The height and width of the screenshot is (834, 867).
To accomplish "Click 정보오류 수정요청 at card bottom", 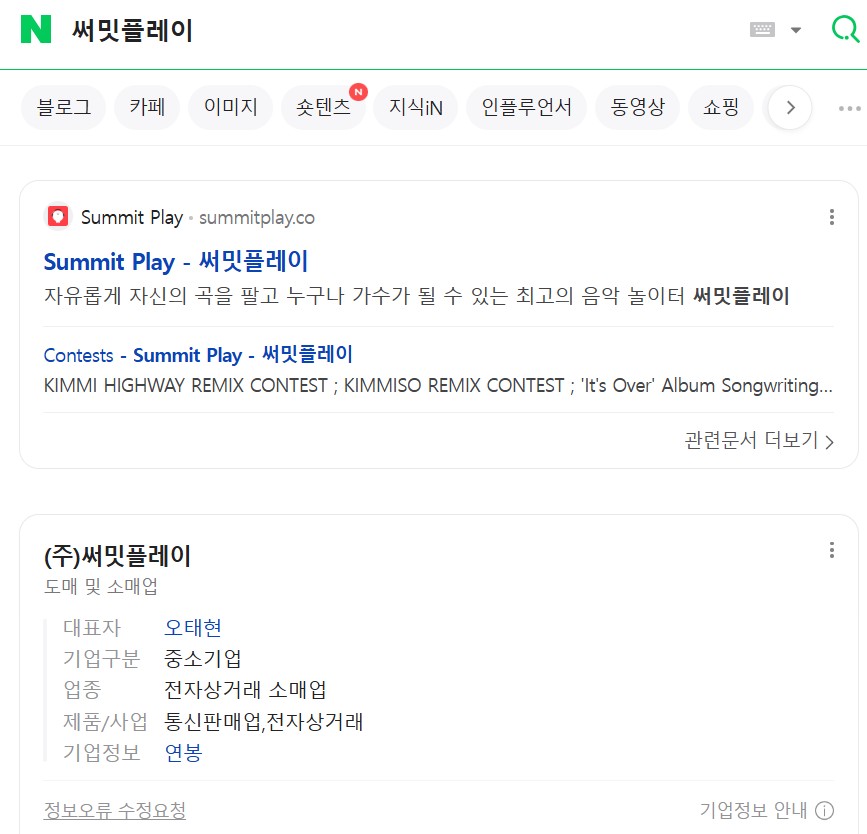I will (x=113, y=810).
